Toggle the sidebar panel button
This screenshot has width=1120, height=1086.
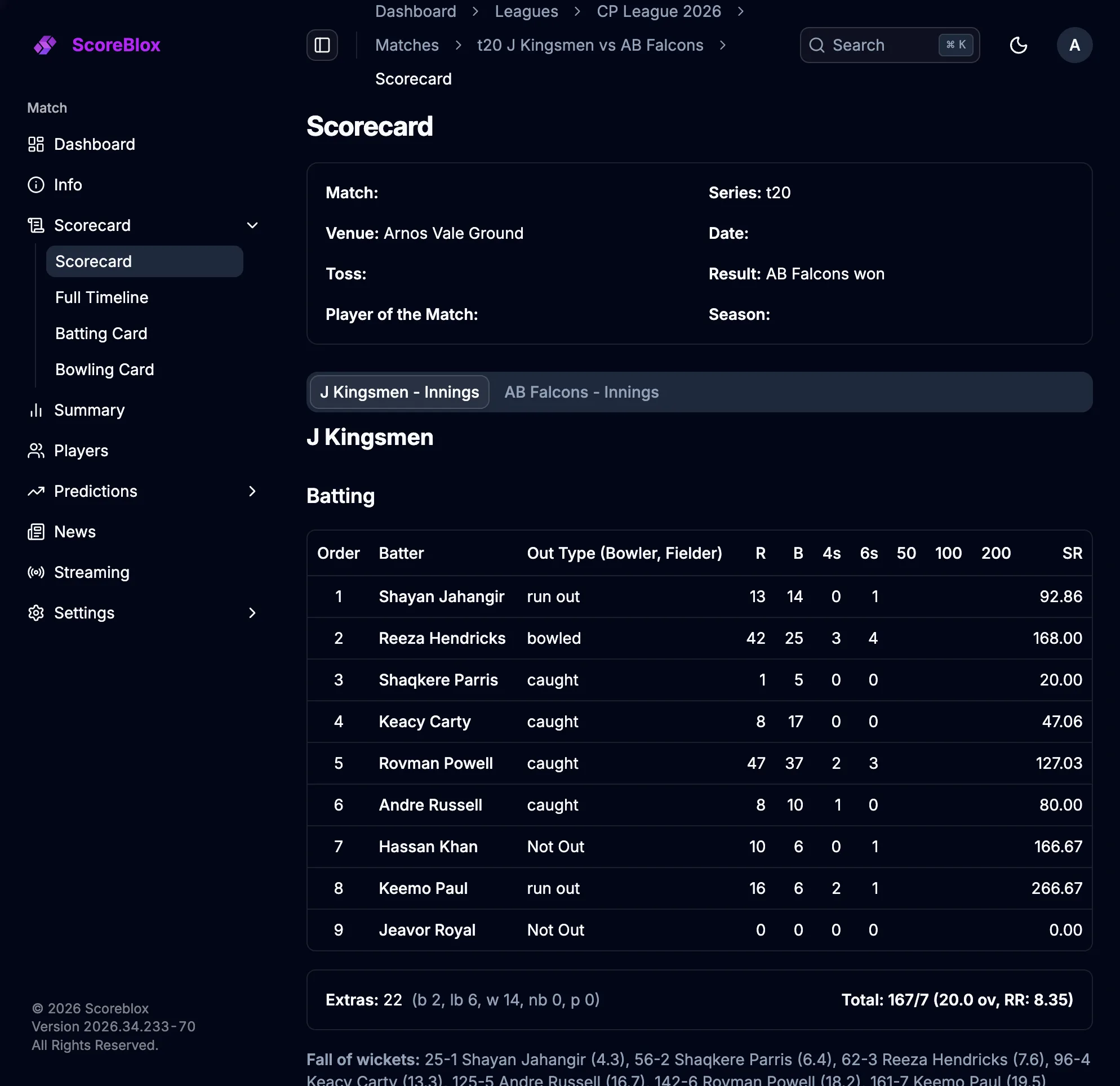(322, 45)
